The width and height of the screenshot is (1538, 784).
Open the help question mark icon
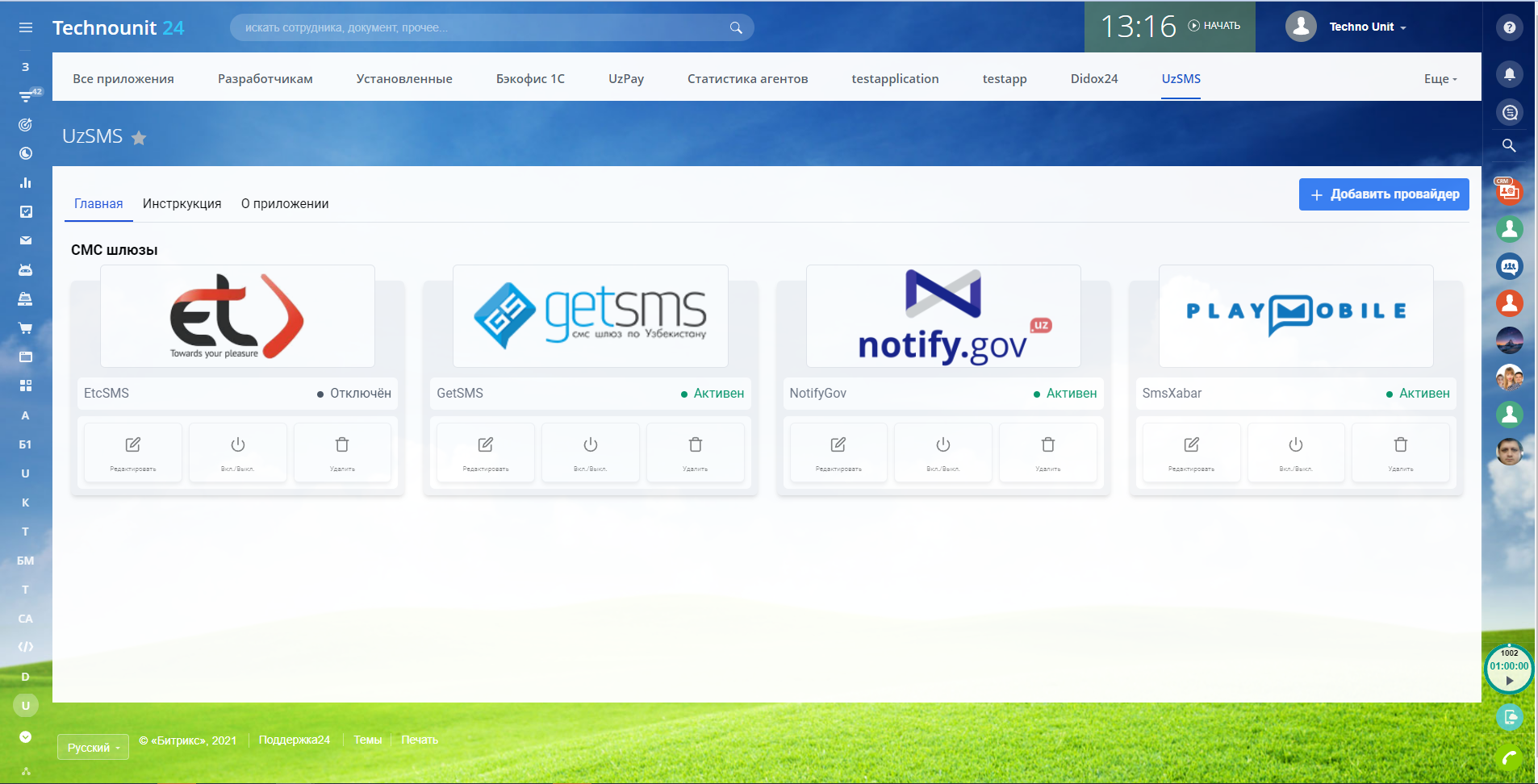[1510, 27]
